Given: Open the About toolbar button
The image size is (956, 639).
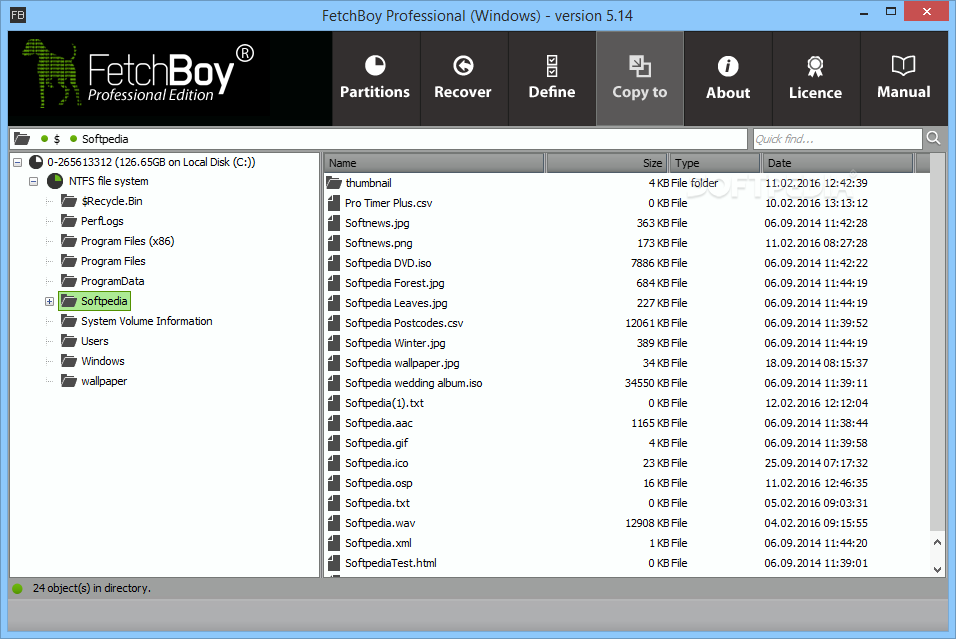Looking at the screenshot, I should 728,78.
